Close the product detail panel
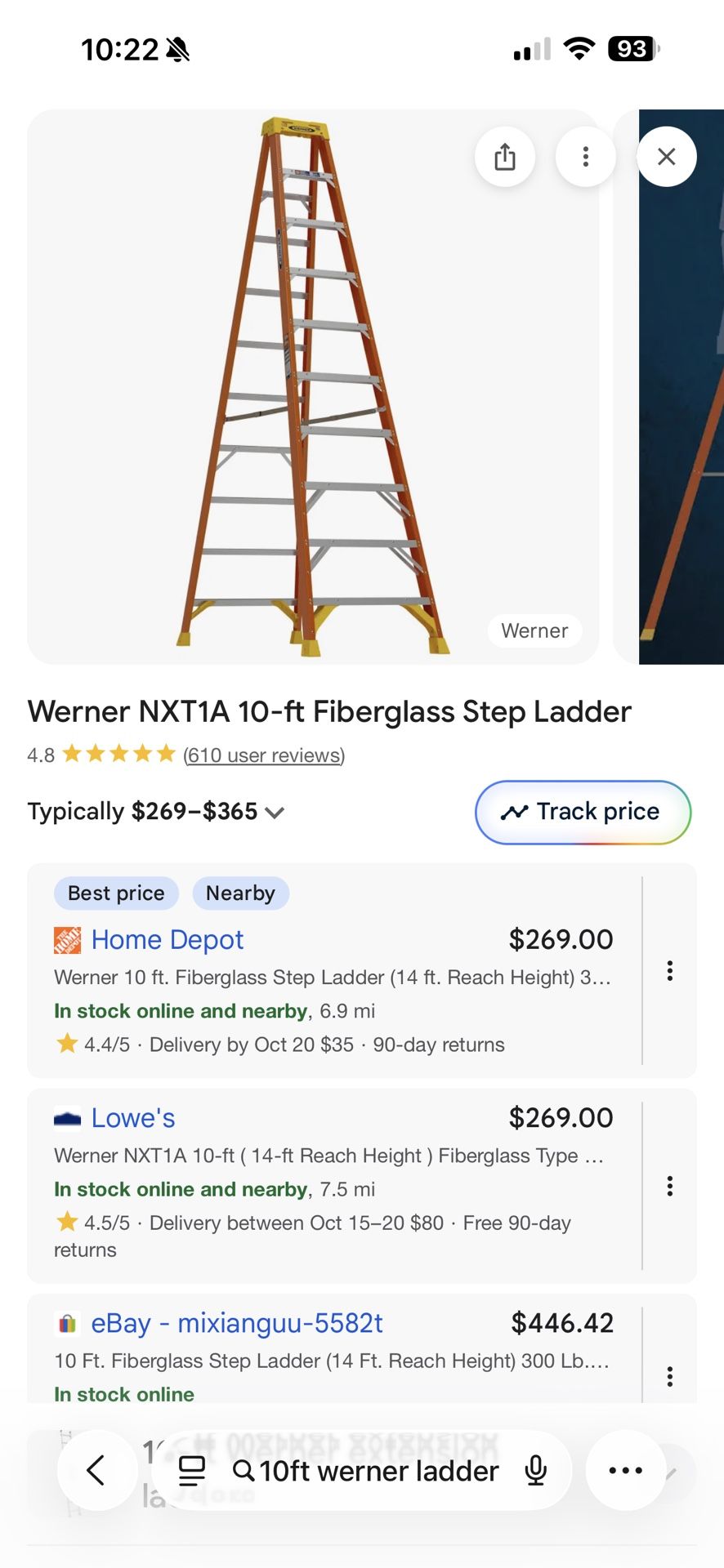Image resolution: width=724 pixels, height=1568 pixels. (666, 157)
